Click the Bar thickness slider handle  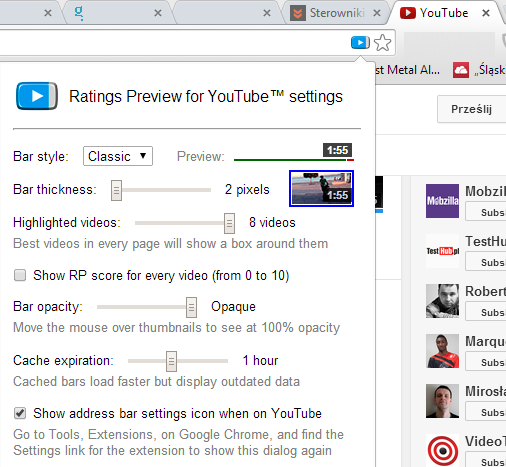click(116, 190)
